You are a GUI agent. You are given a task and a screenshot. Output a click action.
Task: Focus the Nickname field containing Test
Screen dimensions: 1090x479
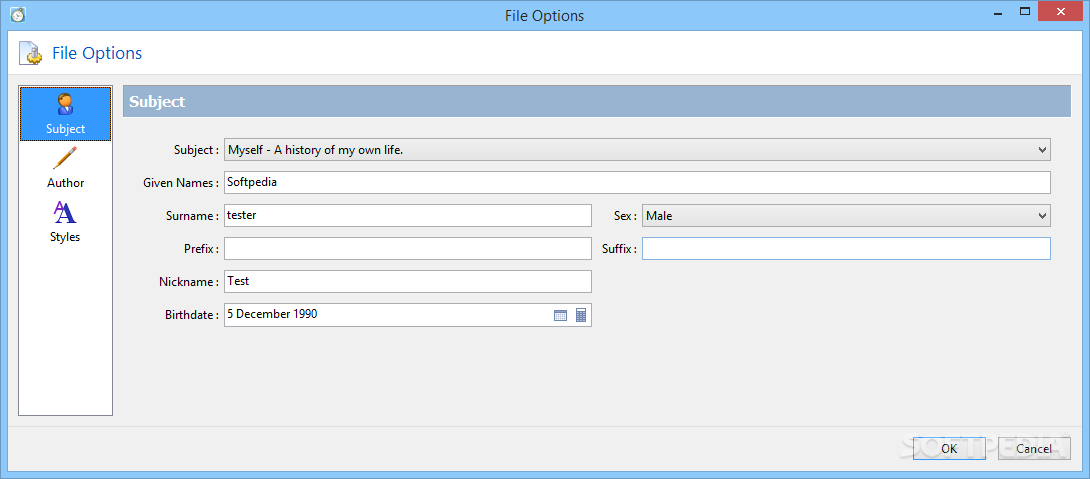click(x=407, y=282)
